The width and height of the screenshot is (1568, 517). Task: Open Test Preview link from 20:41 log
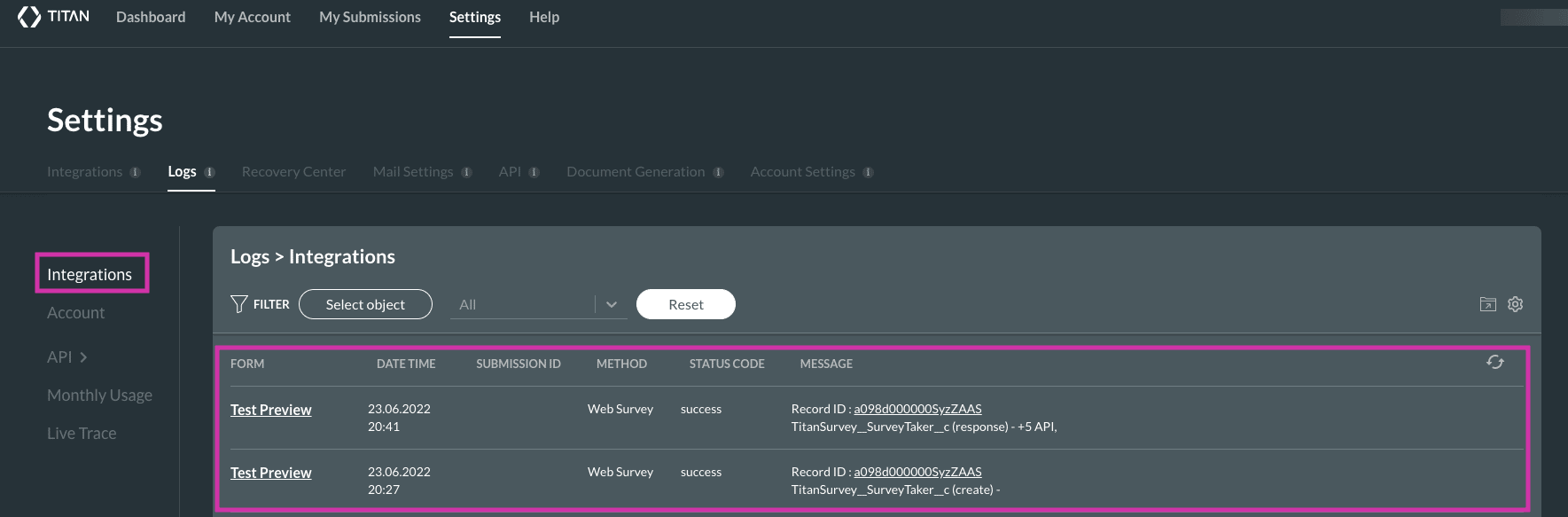[x=270, y=410]
